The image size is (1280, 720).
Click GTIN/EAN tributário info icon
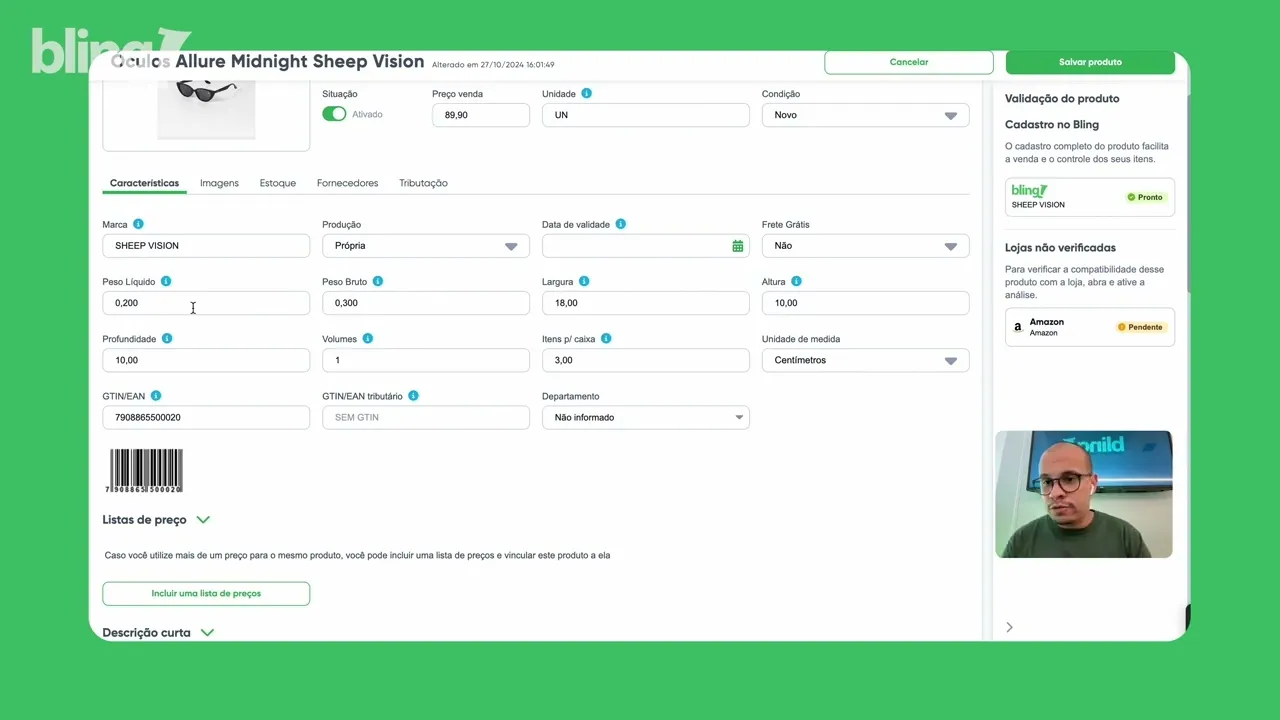coord(413,396)
